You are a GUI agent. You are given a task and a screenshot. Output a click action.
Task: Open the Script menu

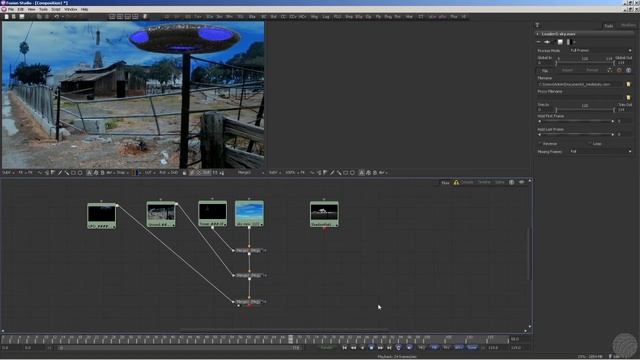[x=56, y=9]
